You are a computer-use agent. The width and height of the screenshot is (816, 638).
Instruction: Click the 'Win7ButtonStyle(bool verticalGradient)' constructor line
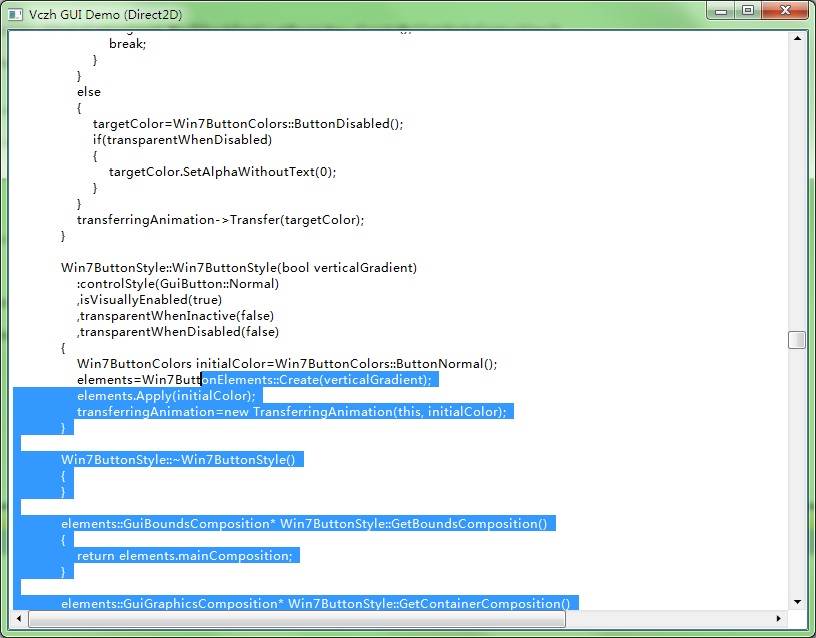pos(239,267)
